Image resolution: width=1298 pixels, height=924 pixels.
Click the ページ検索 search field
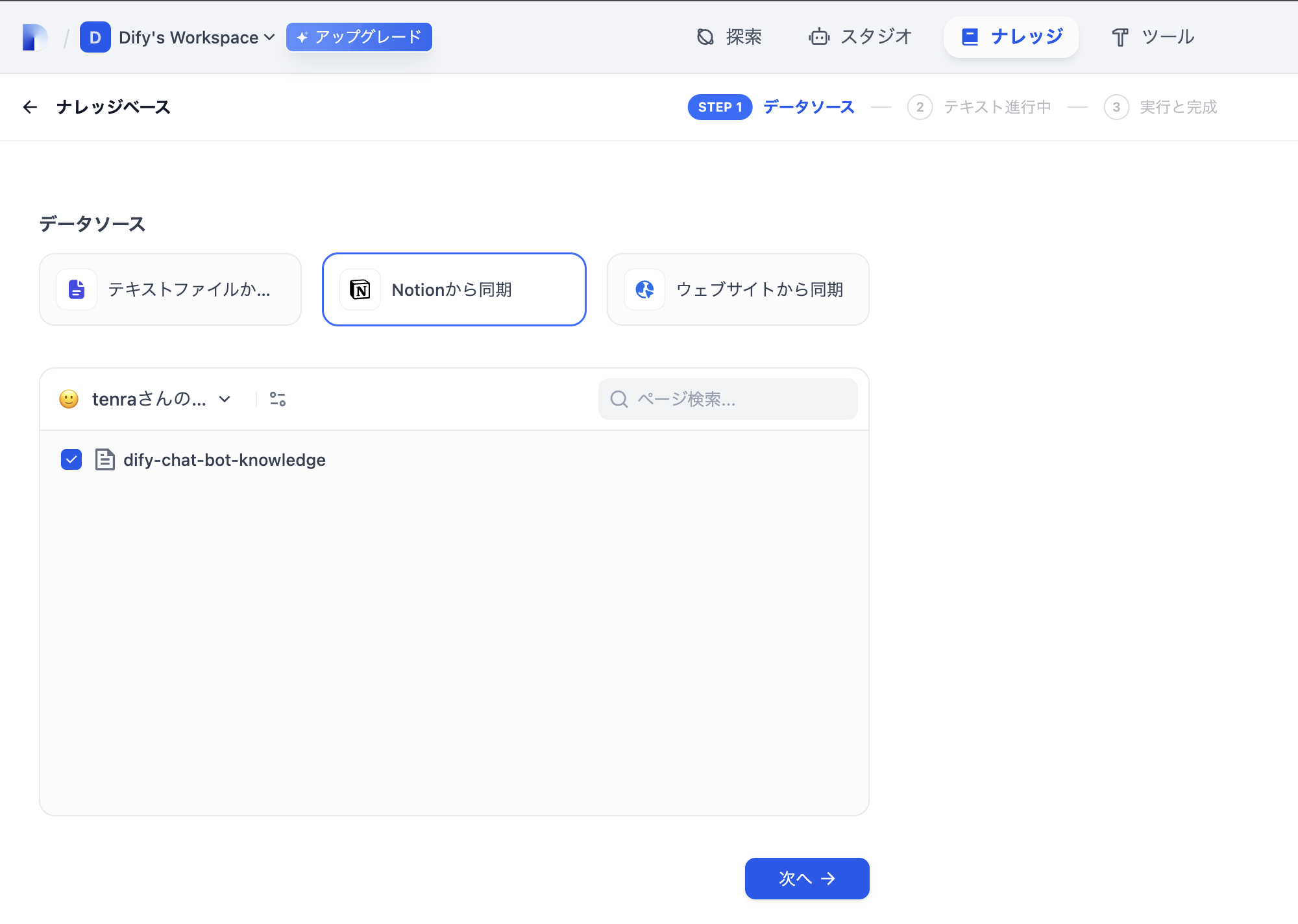pyautogui.click(x=728, y=399)
